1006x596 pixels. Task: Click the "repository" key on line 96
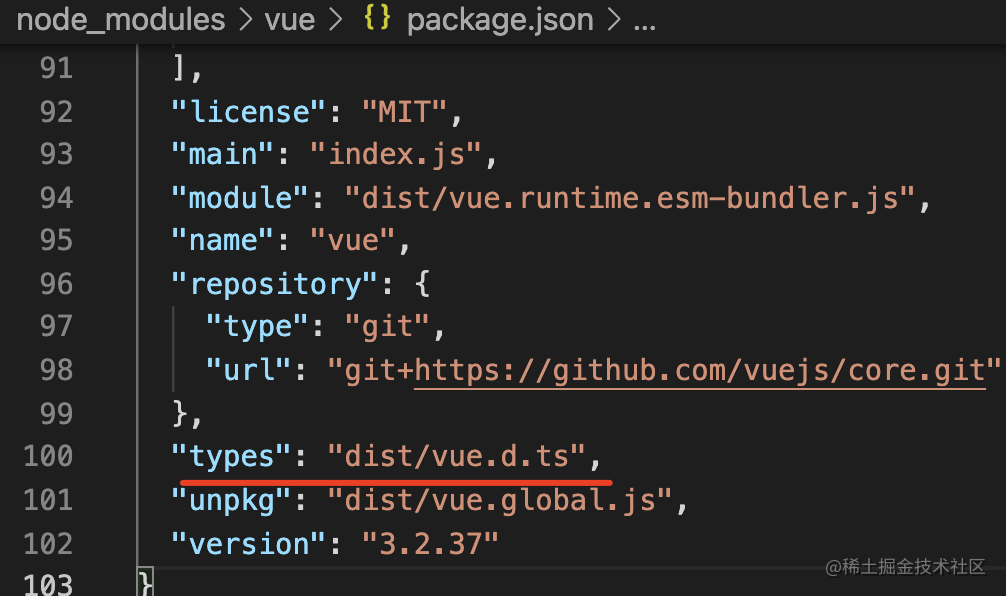[x=275, y=284]
